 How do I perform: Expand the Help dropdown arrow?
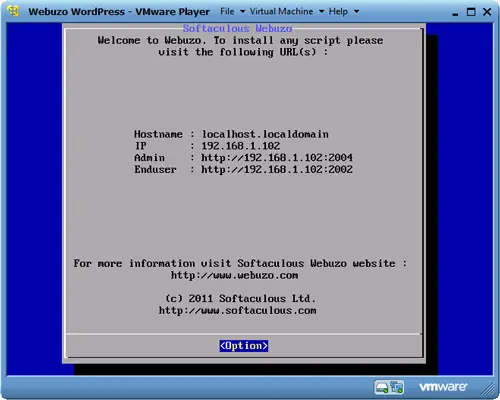[356, 12]
